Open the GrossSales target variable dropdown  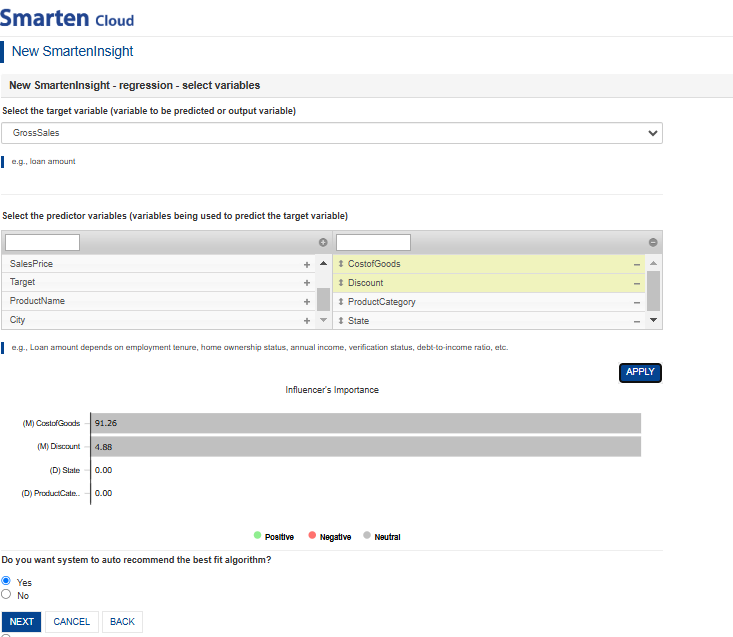[332, 133]
